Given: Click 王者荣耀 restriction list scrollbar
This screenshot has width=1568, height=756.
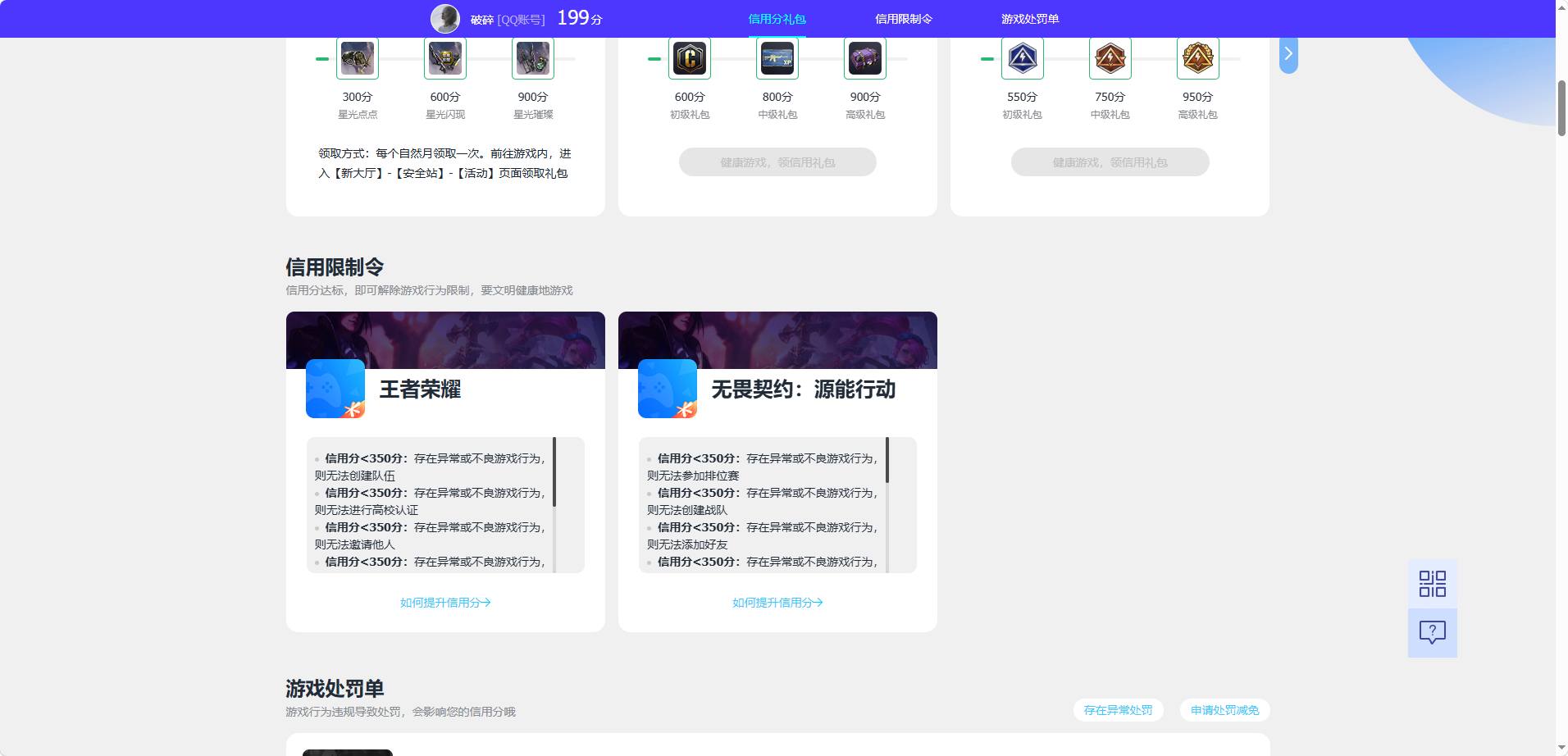Looking at the screenshot, I should click(x=554, y=471).
